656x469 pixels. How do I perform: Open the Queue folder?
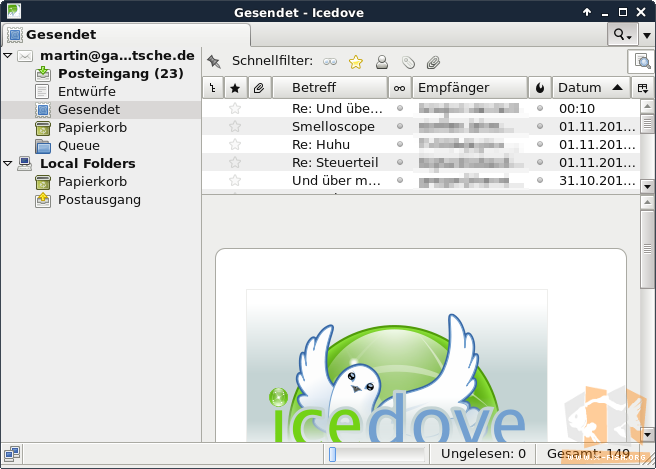pos(79,146)
